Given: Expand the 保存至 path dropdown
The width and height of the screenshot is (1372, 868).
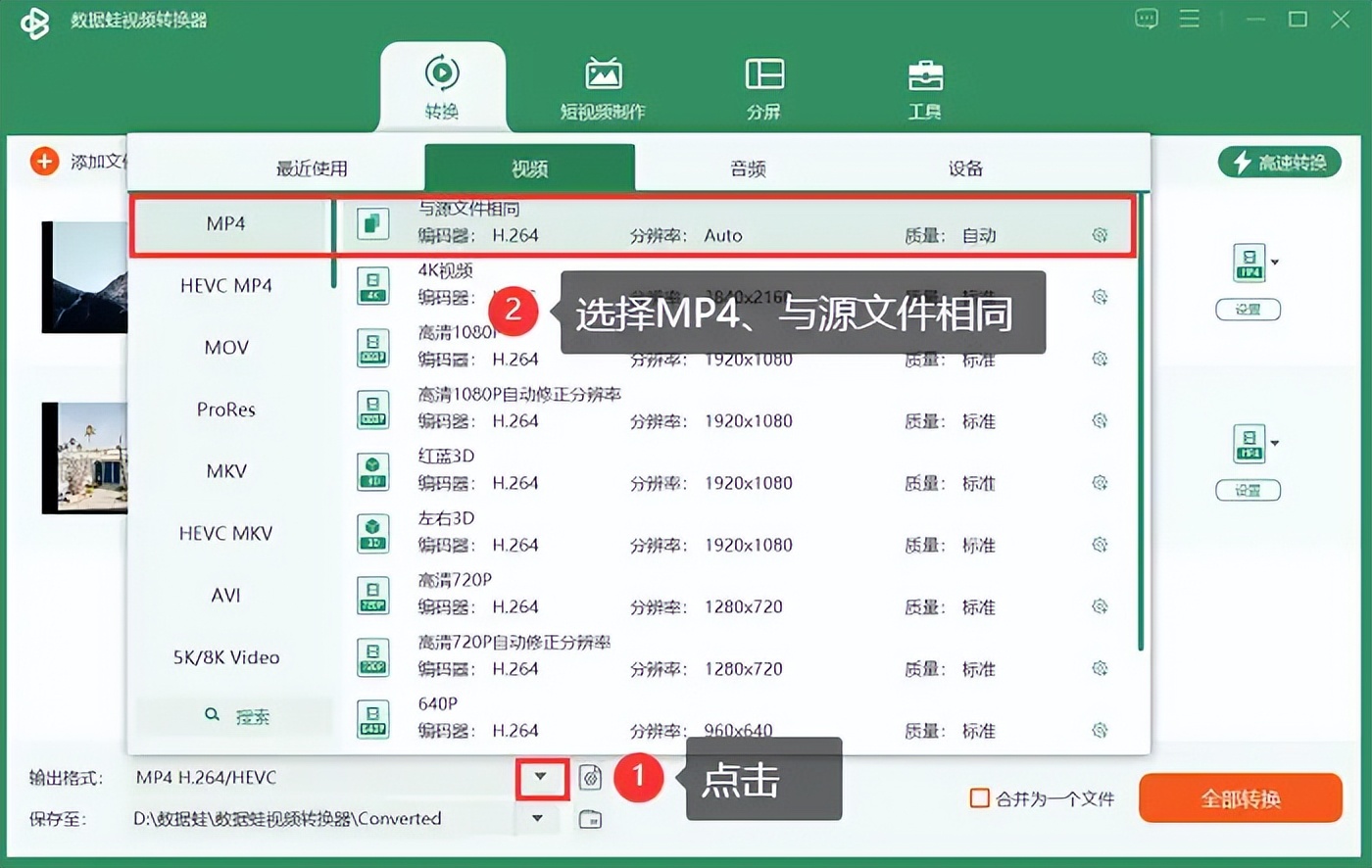Looking at the screenshot, I should point(538,818).
